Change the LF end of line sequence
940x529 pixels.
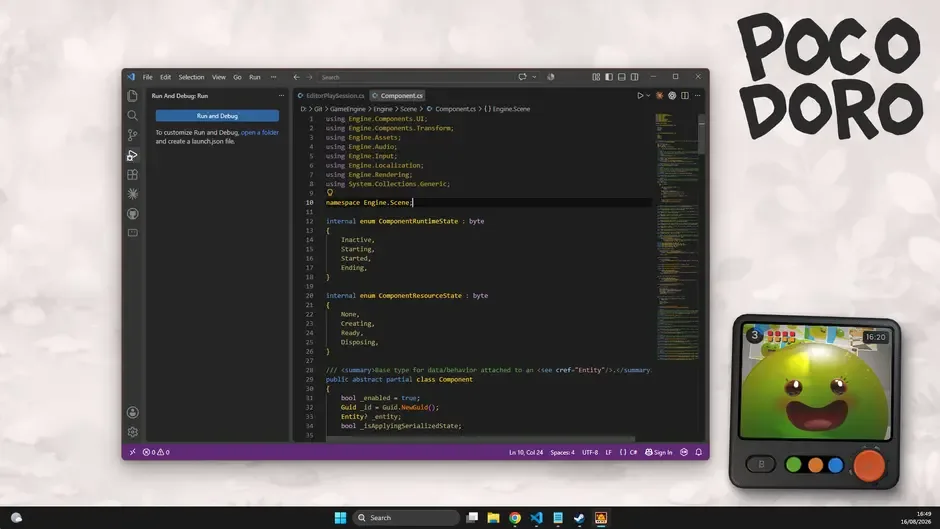608,452
